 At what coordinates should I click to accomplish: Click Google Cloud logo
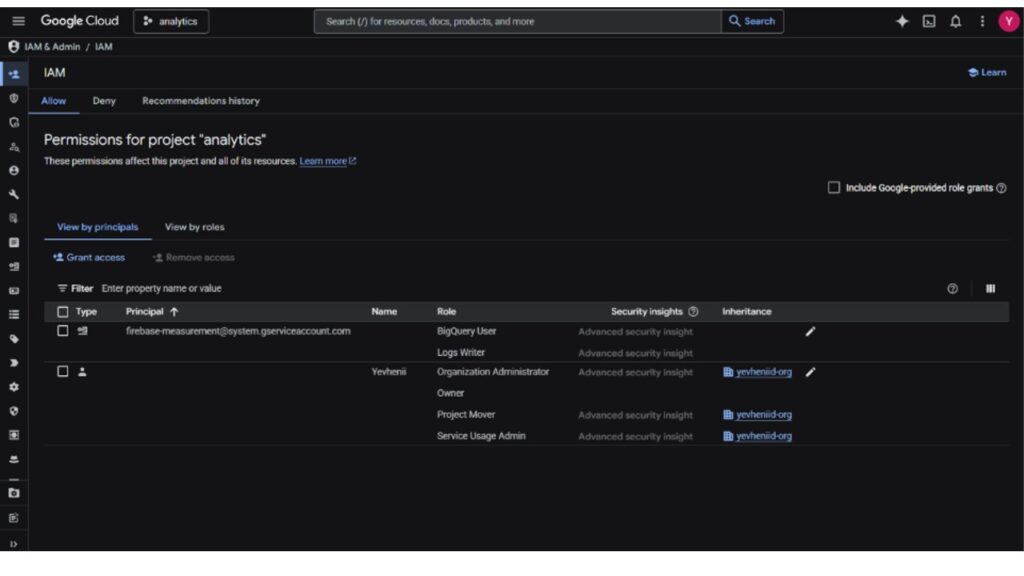pyautogui.click(x=80, y=21)
